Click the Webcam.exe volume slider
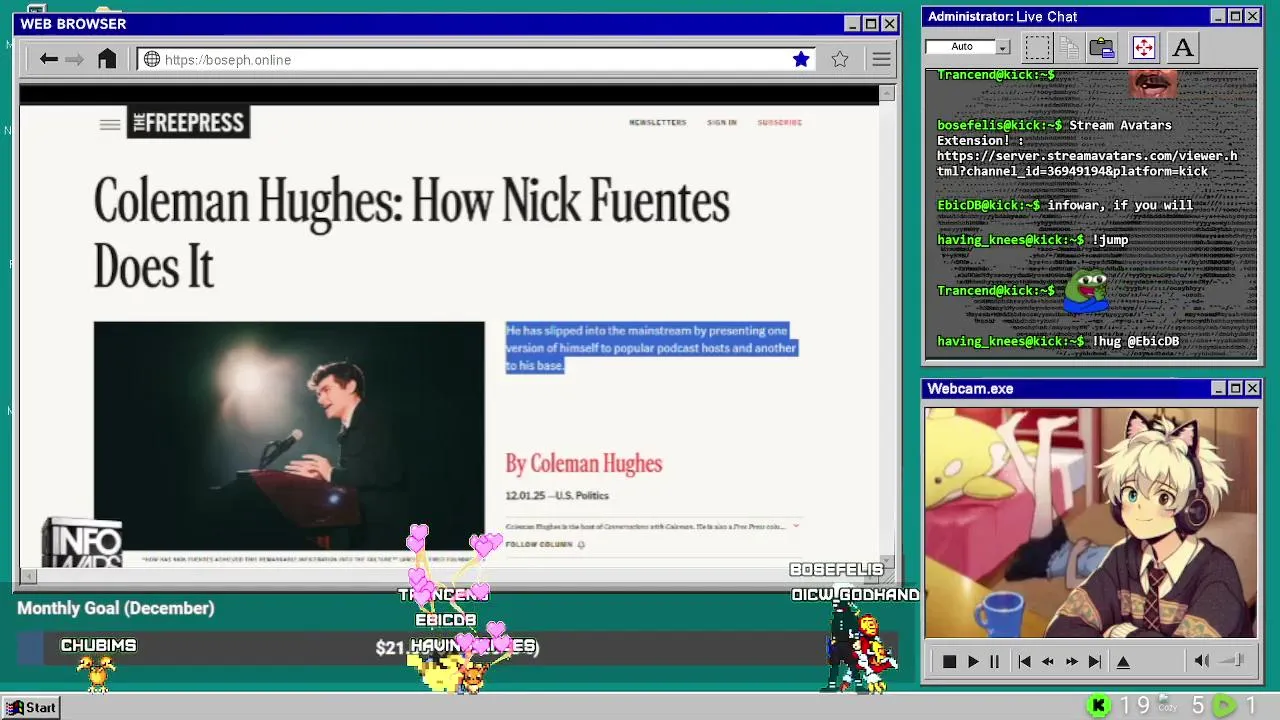Image resolution: width=1280 pixels, height=720 pixels. [x=1233, y=660]
